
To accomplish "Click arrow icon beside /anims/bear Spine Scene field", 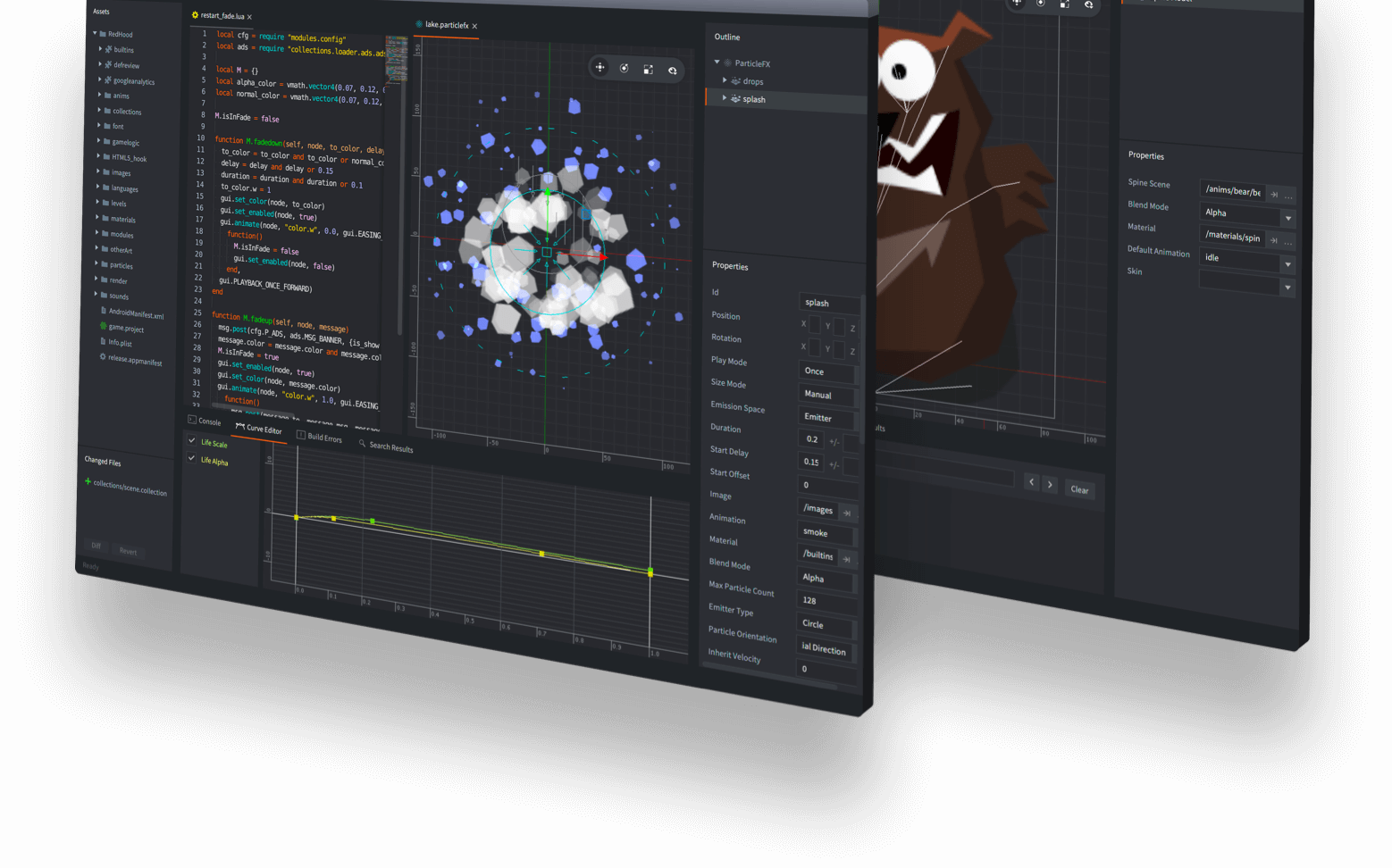I will [x=1274, y=195].
